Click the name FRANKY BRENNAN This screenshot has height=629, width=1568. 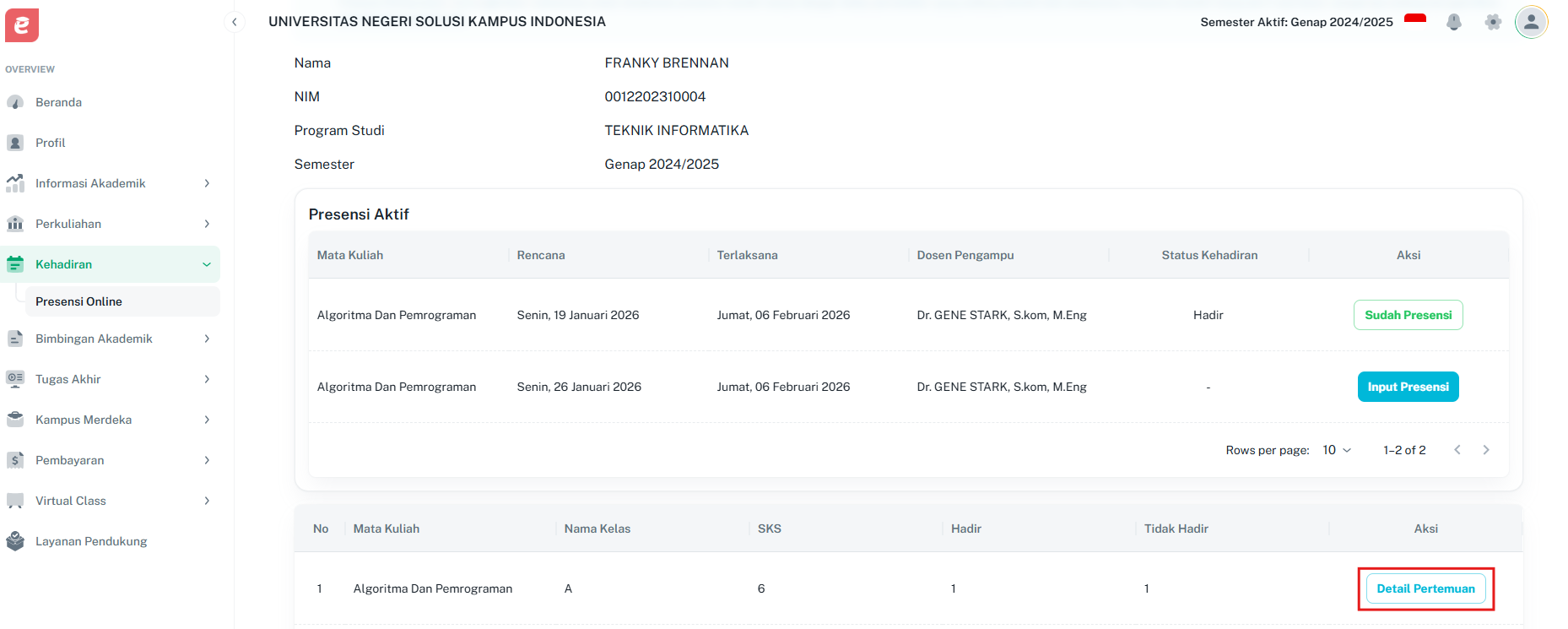coord(667,62)
